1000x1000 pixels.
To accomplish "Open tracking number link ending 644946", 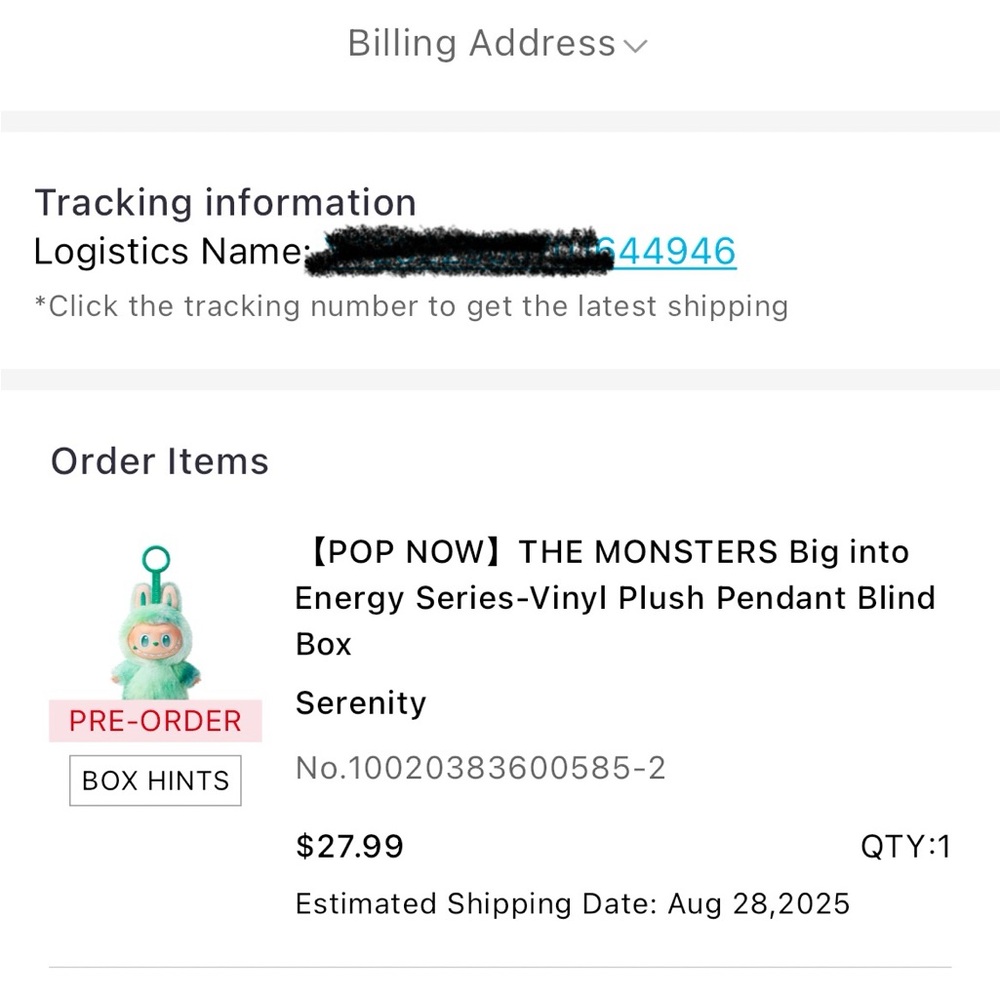I will (673, 251).
